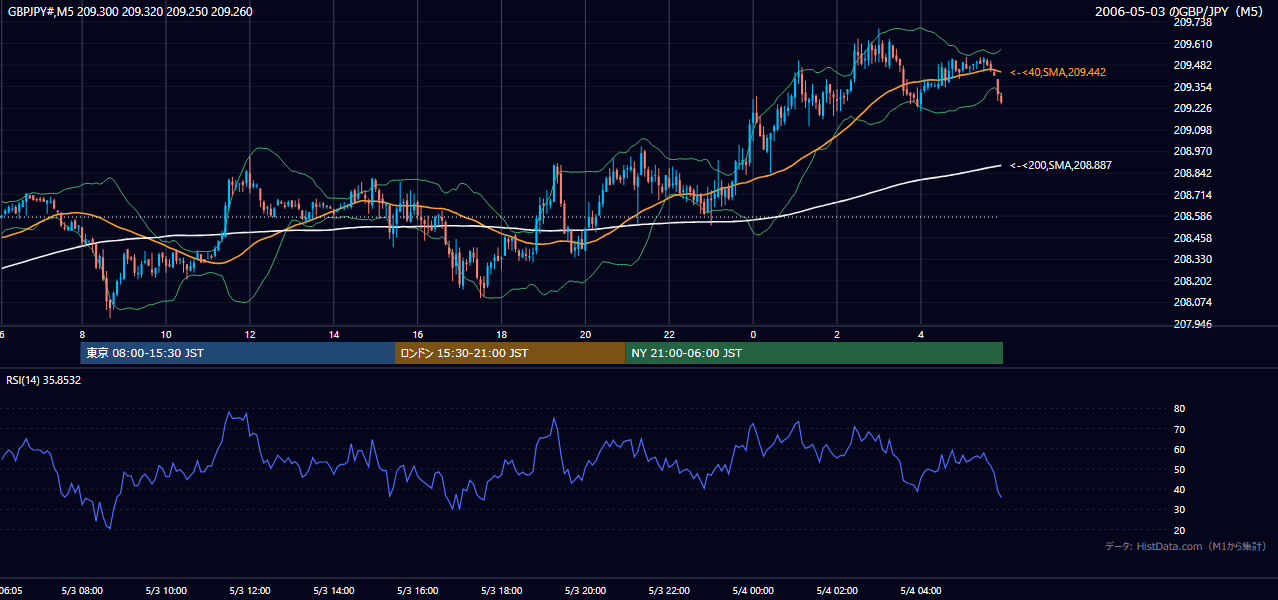Click price axis value 209.098
Screen dimensions: 1278x600
point(1192,130)
